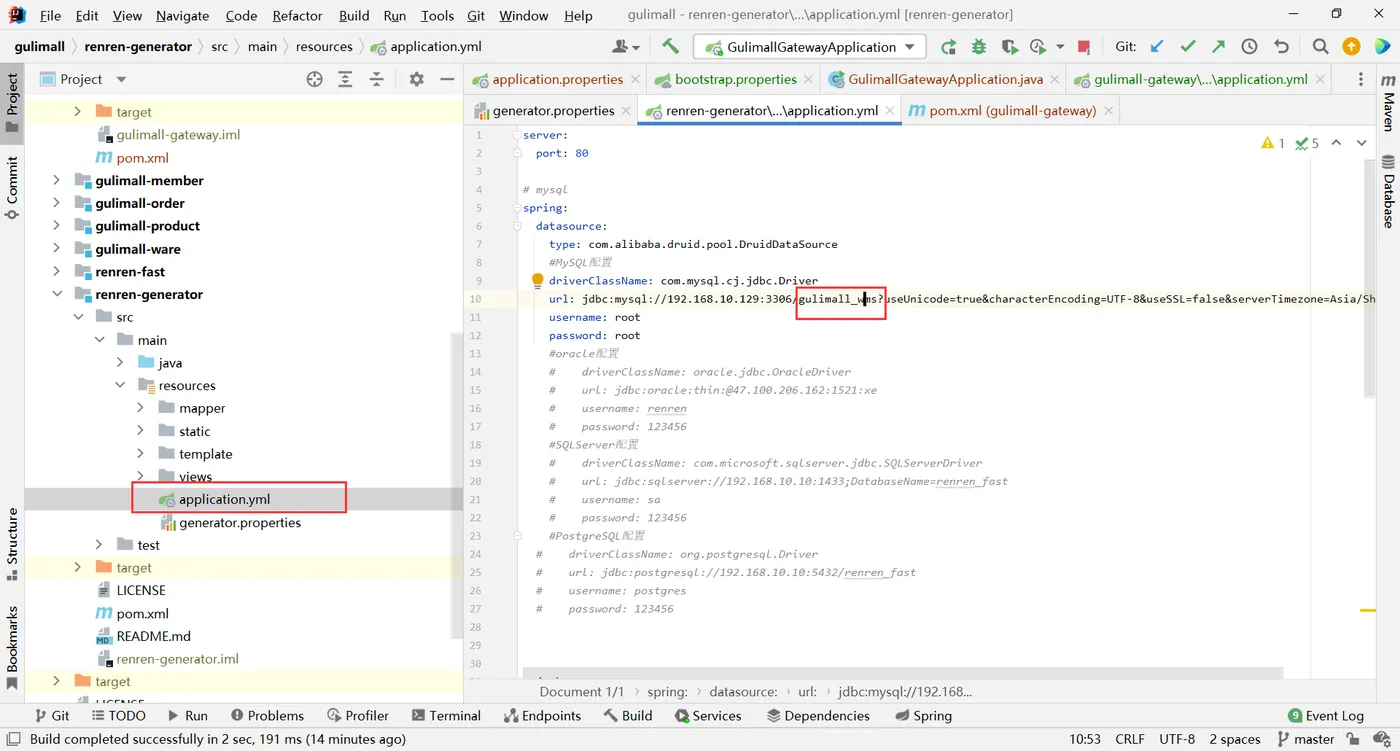Open the Event Log

1325,715
